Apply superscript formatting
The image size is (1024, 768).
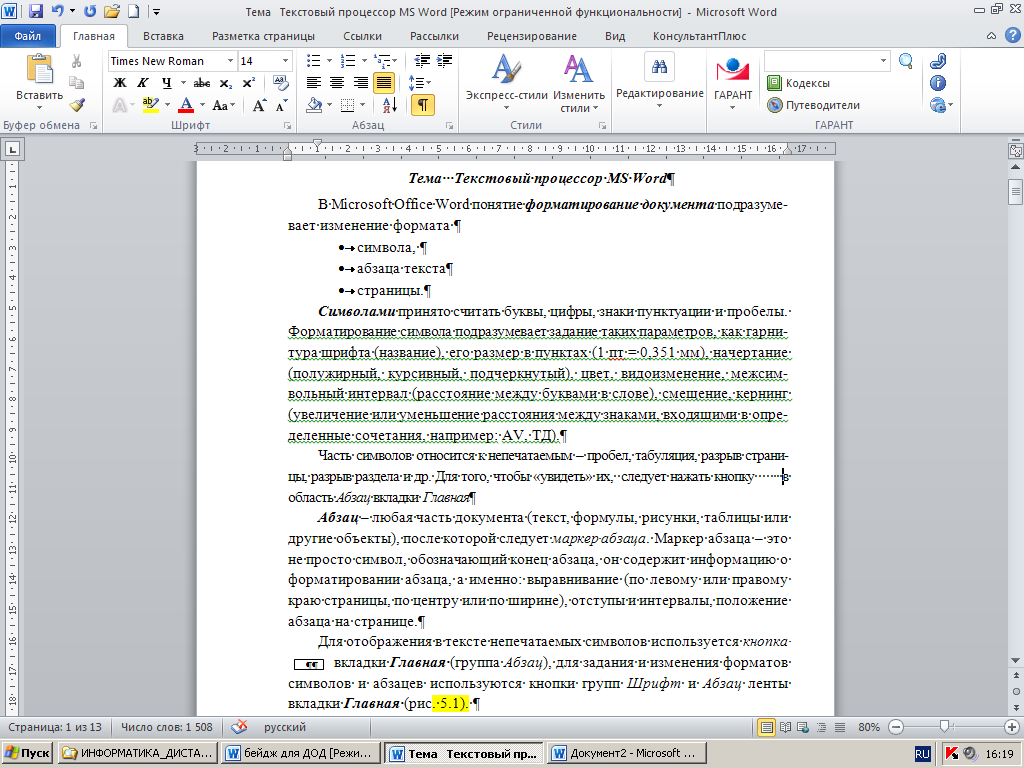click(x=248, y=83)
